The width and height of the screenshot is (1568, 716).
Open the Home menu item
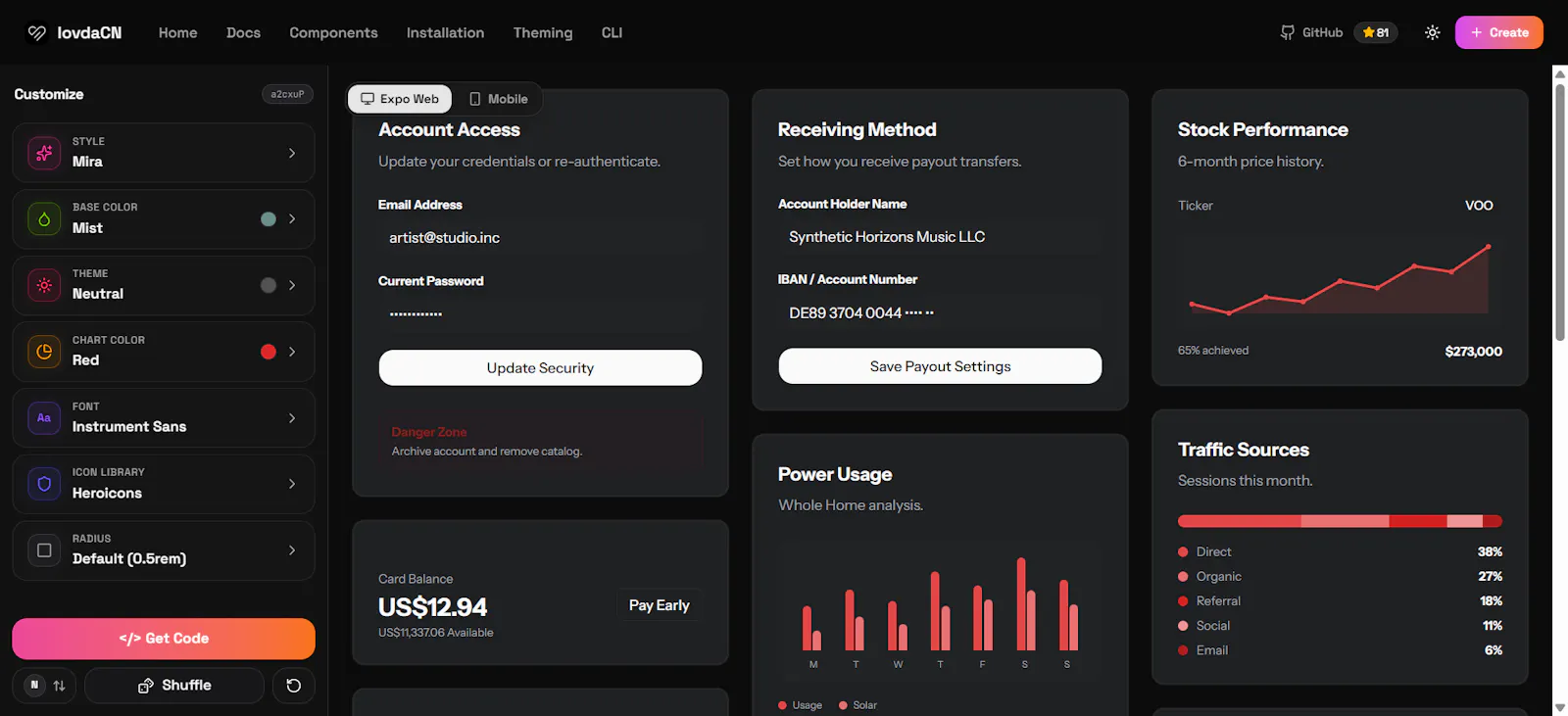177,32
